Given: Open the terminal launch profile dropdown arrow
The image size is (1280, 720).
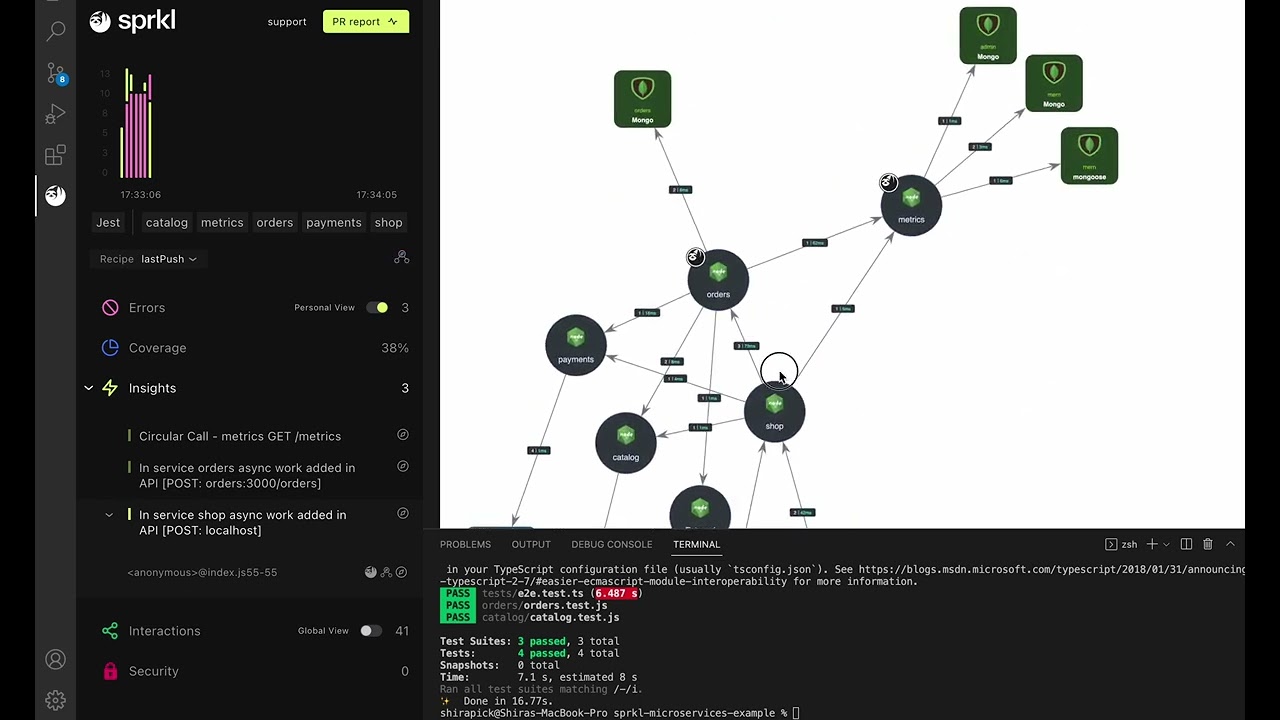Looking at the screenshot, I should coord(1166,545).
